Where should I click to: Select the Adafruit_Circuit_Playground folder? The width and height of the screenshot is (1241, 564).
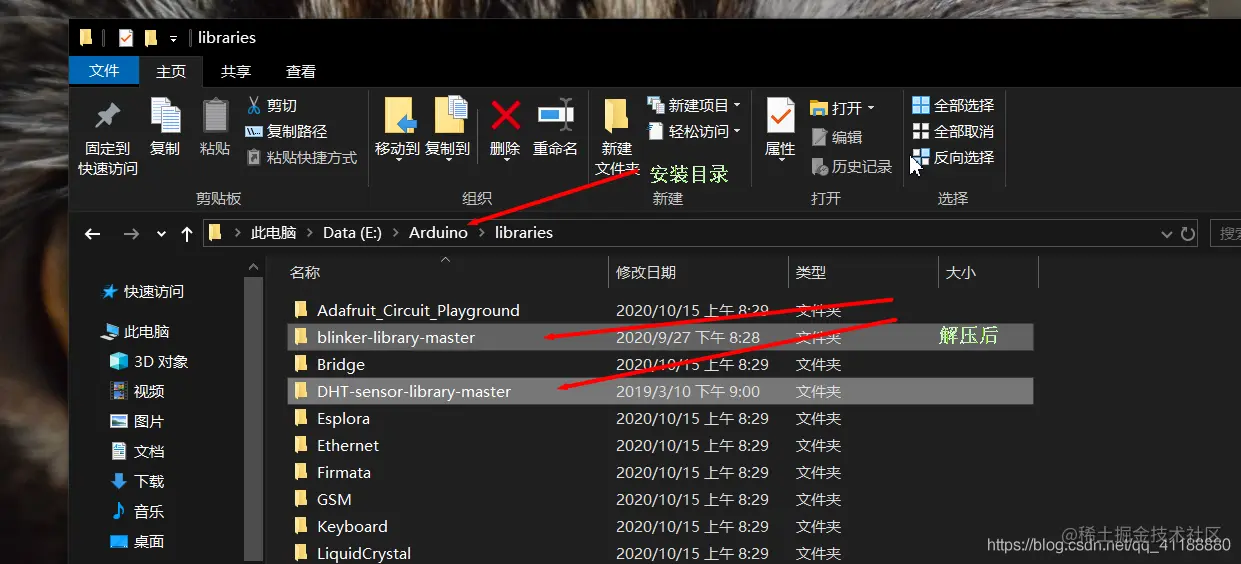coord(660,310)
